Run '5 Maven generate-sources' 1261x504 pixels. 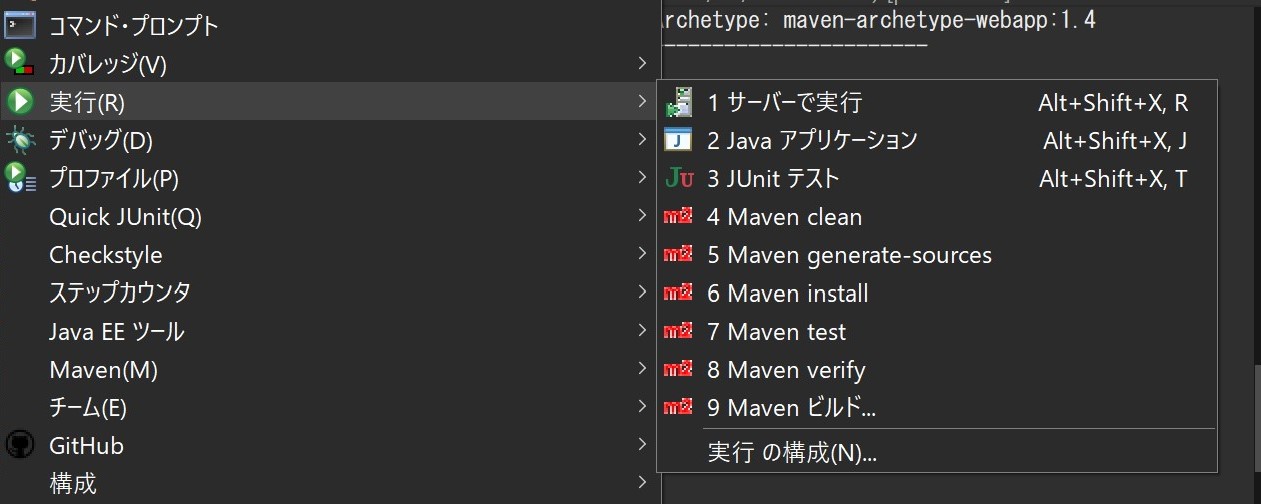(937, 255)
